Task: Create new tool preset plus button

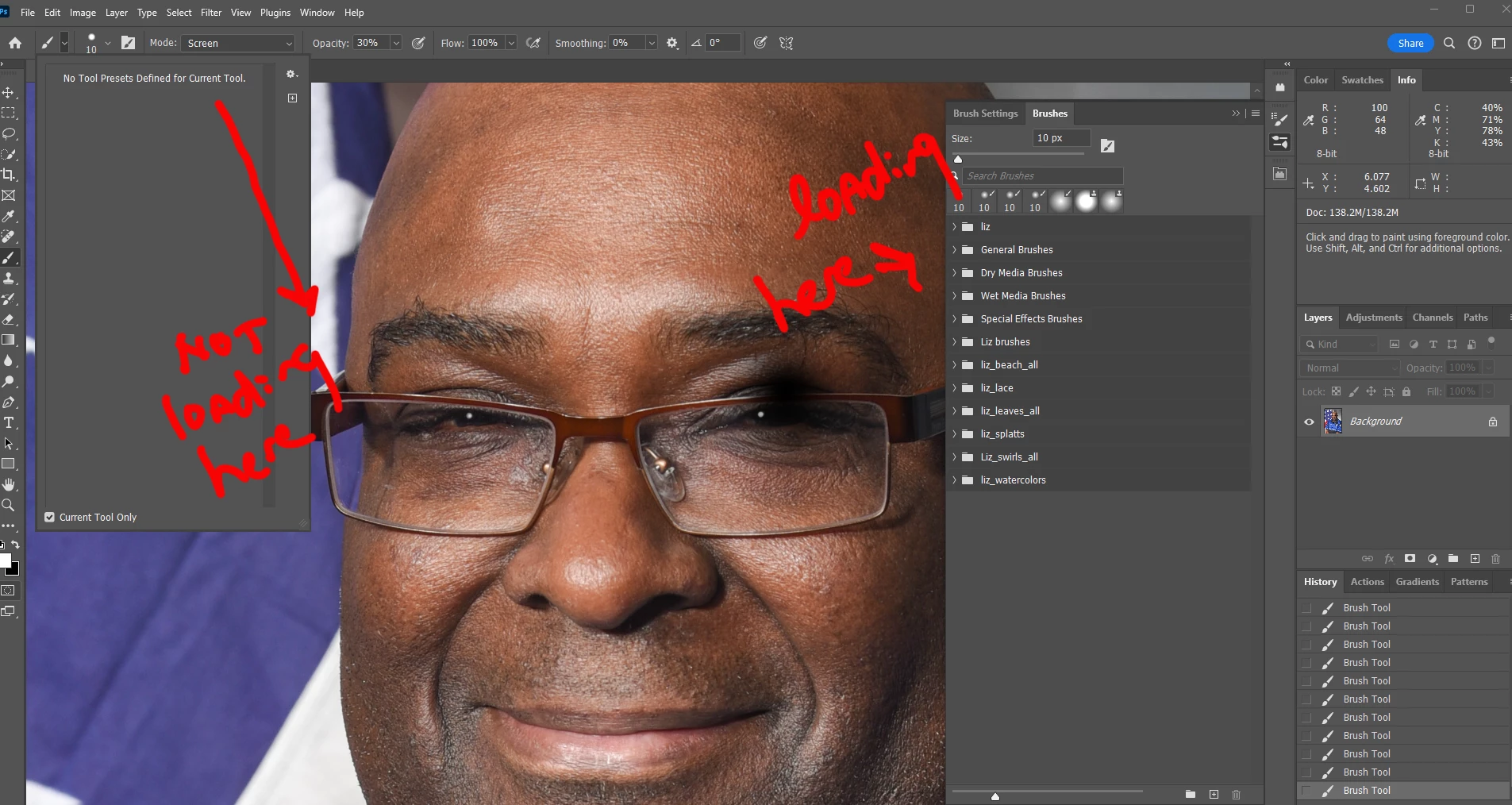Action: point(292,98)
